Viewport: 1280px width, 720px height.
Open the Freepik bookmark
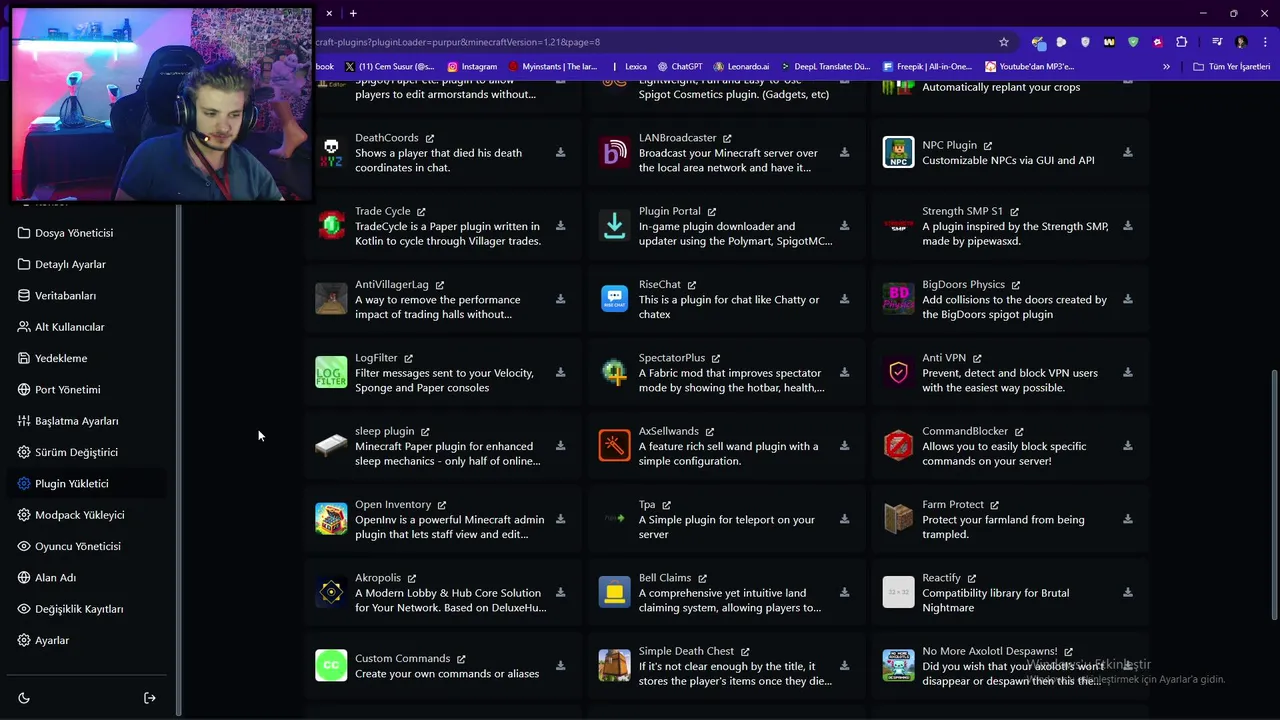927,67
